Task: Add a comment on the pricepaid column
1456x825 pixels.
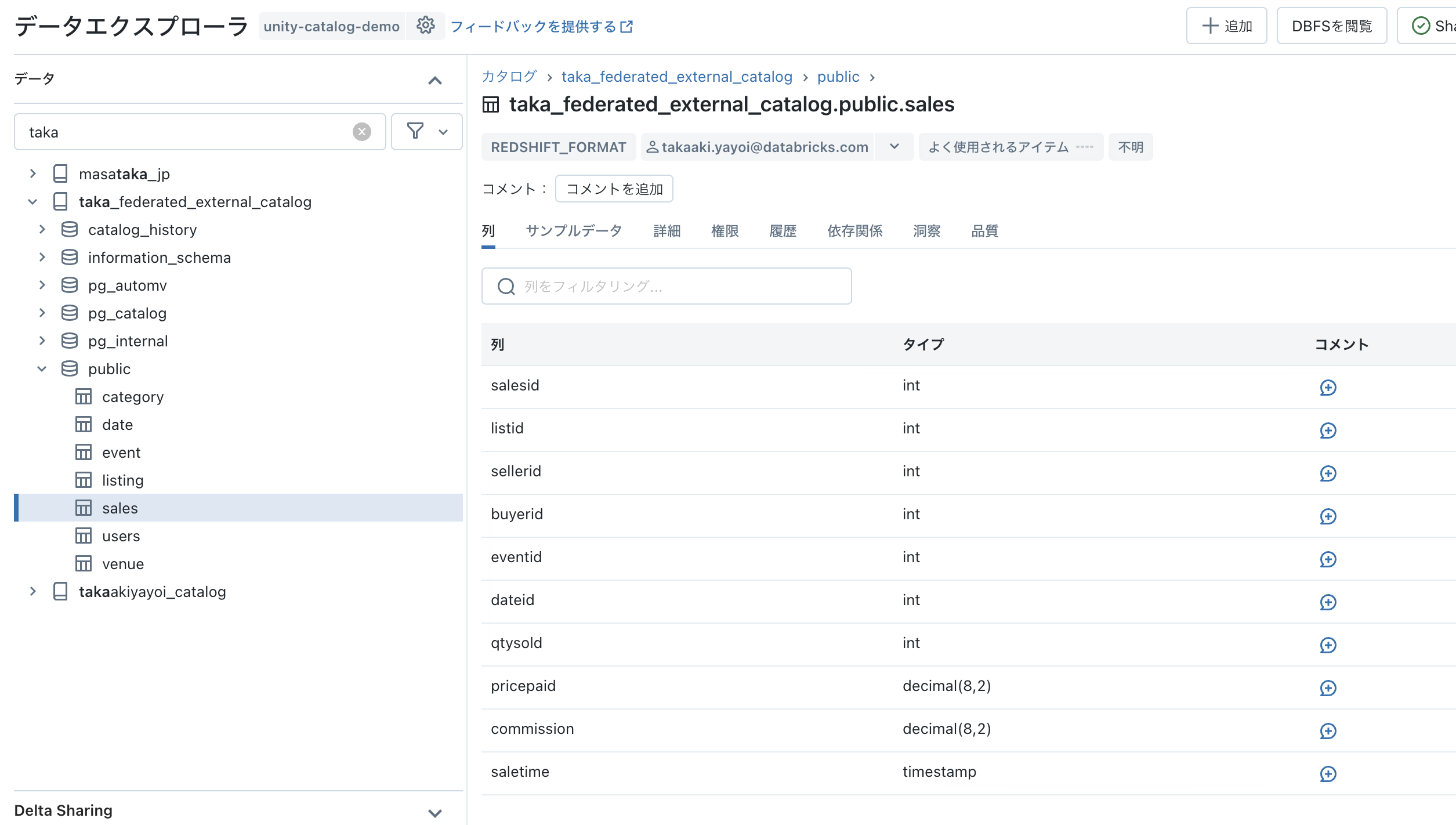Action: coord(1328,689)
